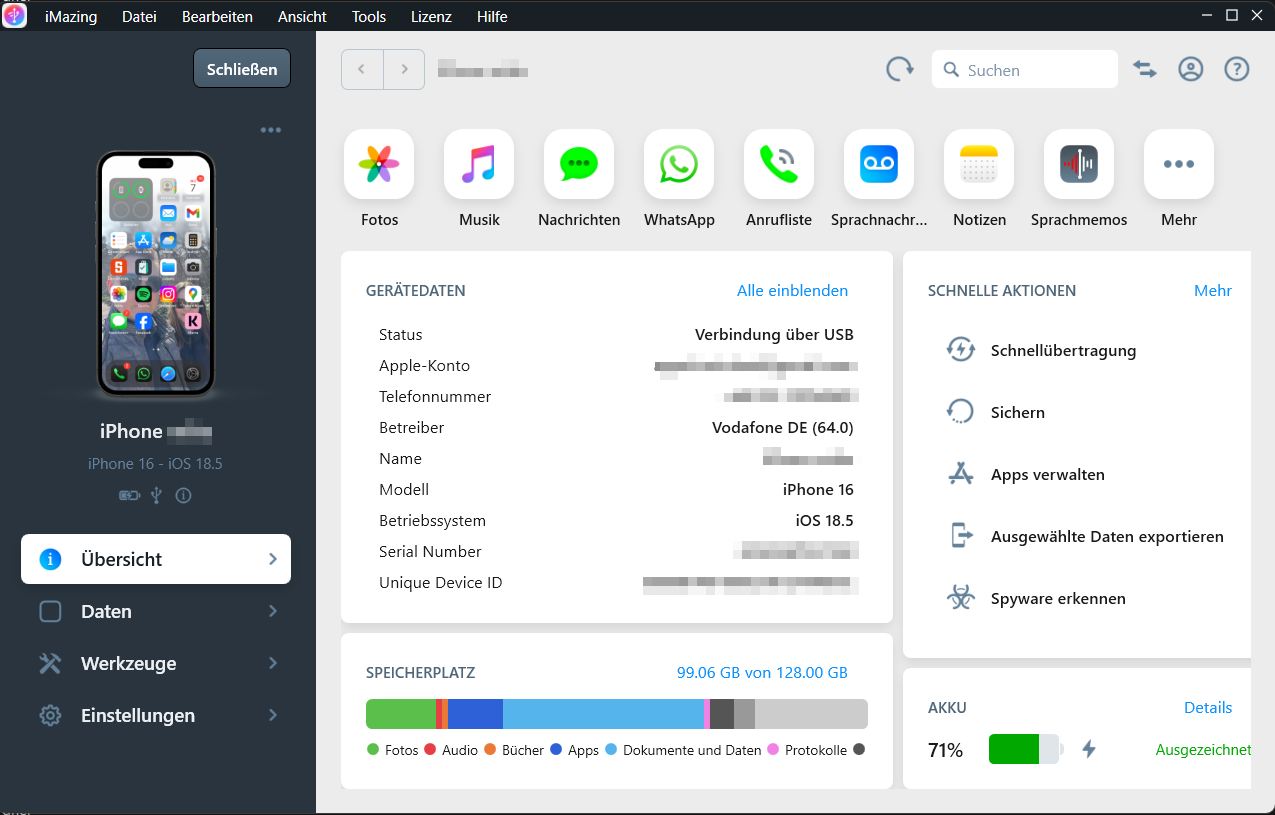1275x815 pixels.
Task: Open the Sprachnachrichten voicemail icon
Action: click(879, 164)
